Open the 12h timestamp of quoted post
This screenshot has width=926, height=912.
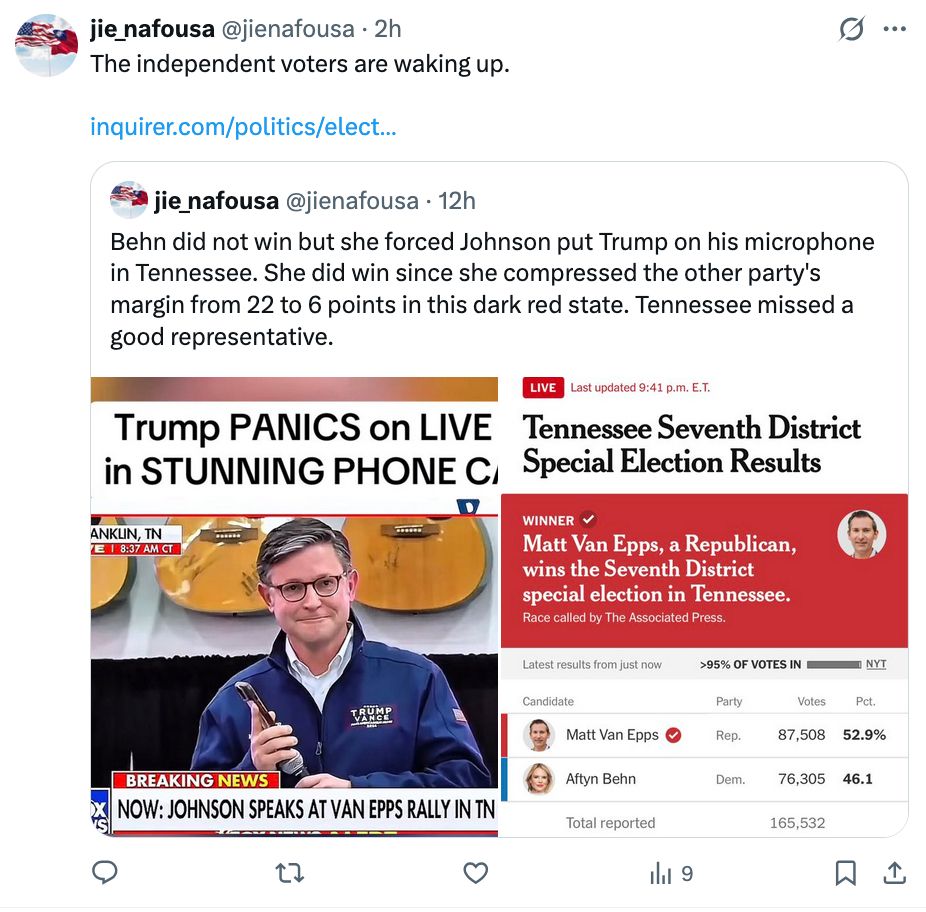click(x=457, y=201)
